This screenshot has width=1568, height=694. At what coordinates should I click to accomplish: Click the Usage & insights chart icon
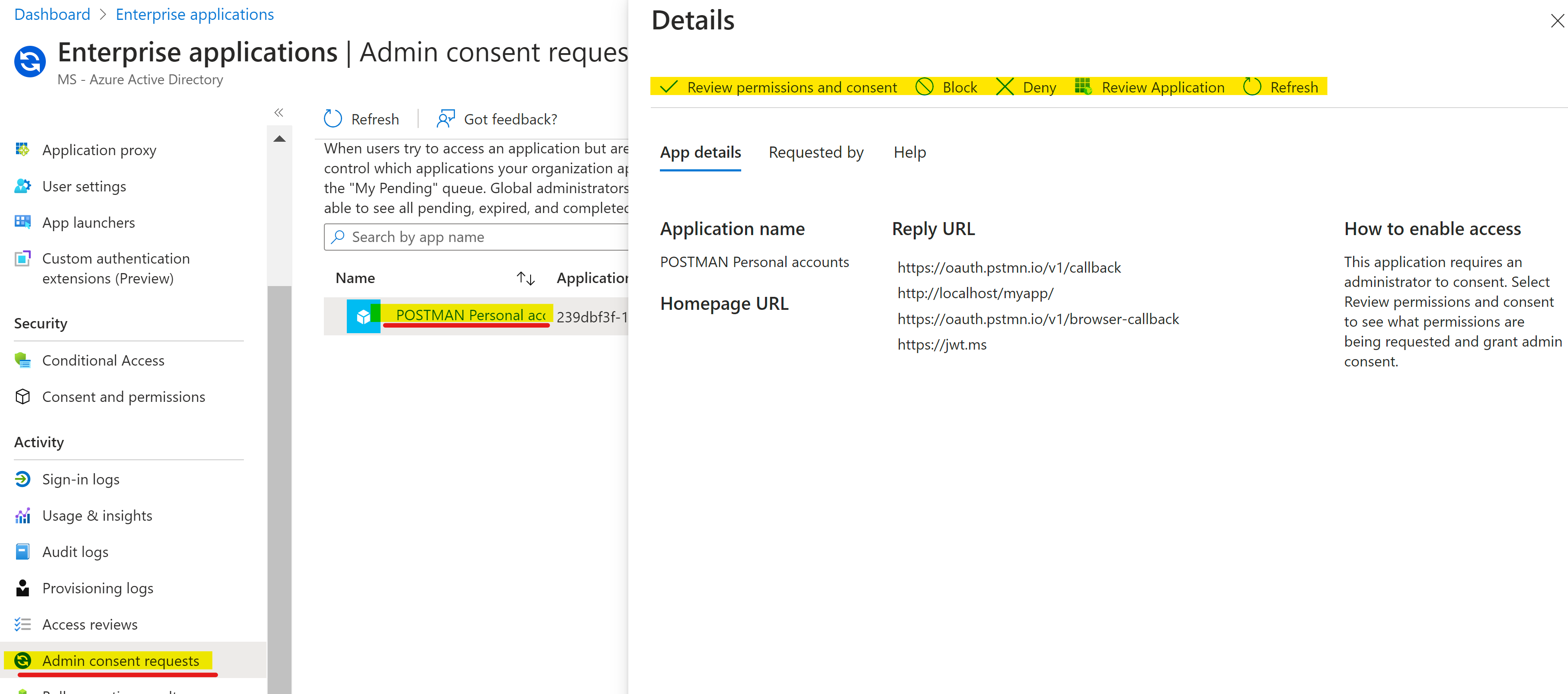click(x=22, y=516)
